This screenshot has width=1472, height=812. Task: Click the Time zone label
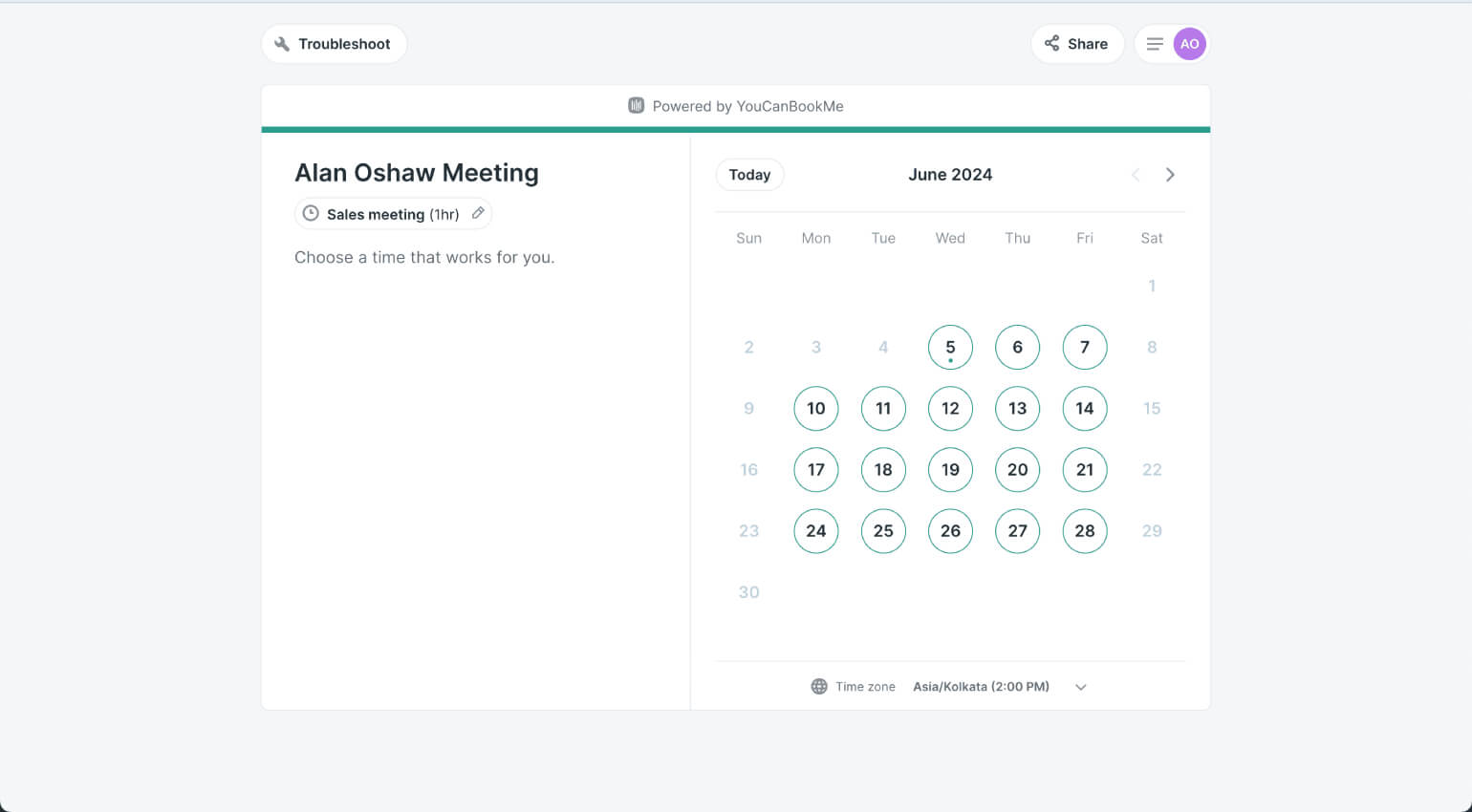(x=865, y=687)
